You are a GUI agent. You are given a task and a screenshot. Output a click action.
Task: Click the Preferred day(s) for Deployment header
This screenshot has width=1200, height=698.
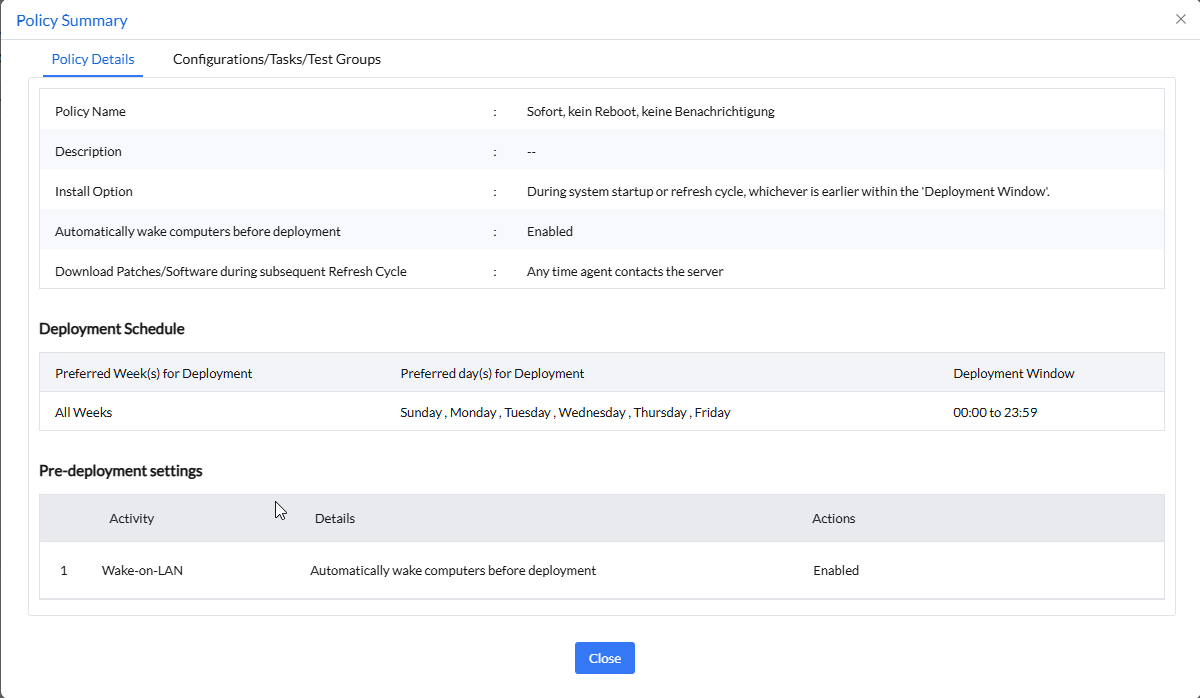click(492, 373)
